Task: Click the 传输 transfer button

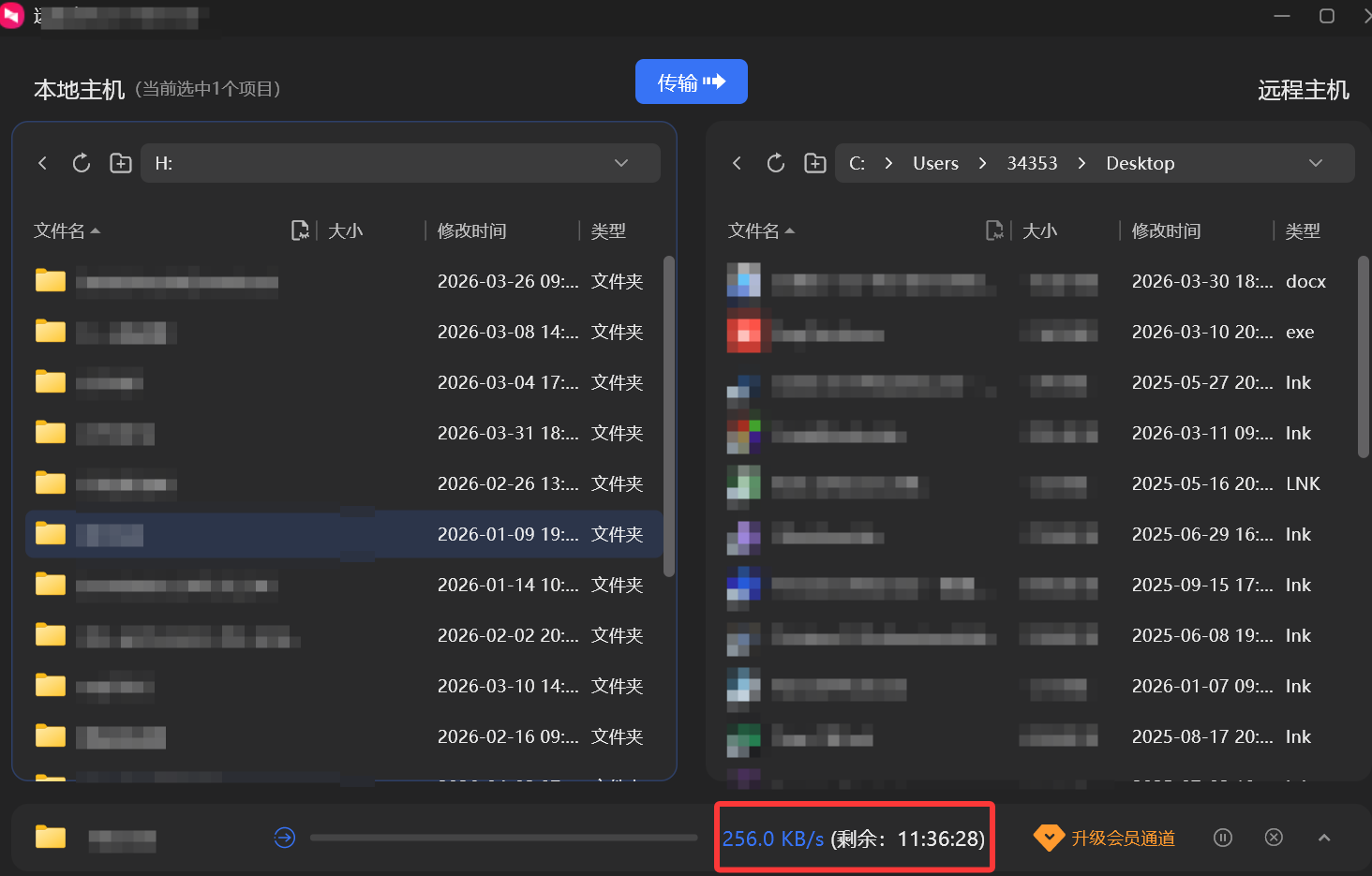Action: coord(692,82)
